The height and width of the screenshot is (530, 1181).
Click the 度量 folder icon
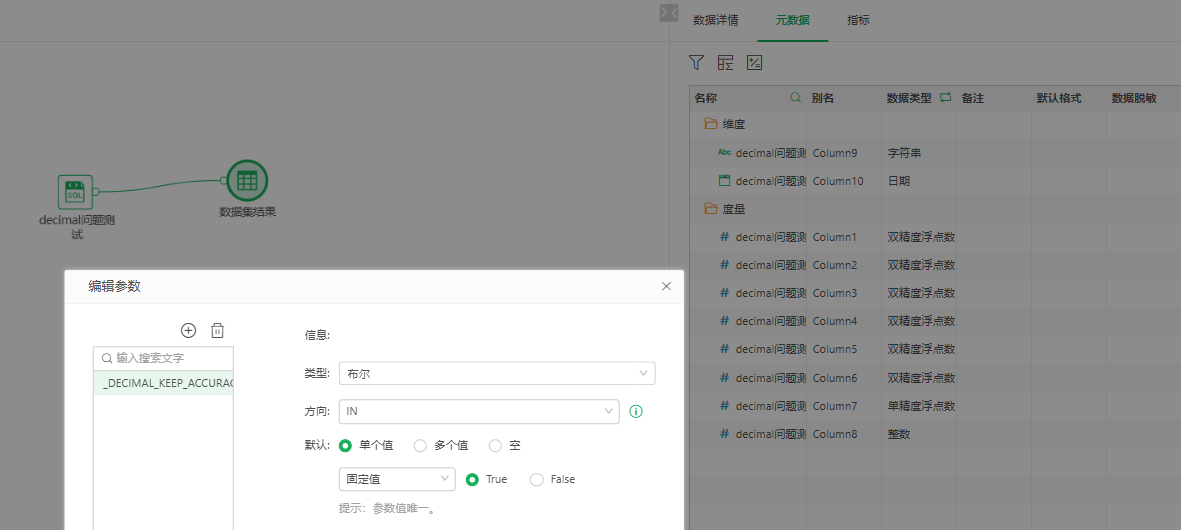(x=710, y=209)
